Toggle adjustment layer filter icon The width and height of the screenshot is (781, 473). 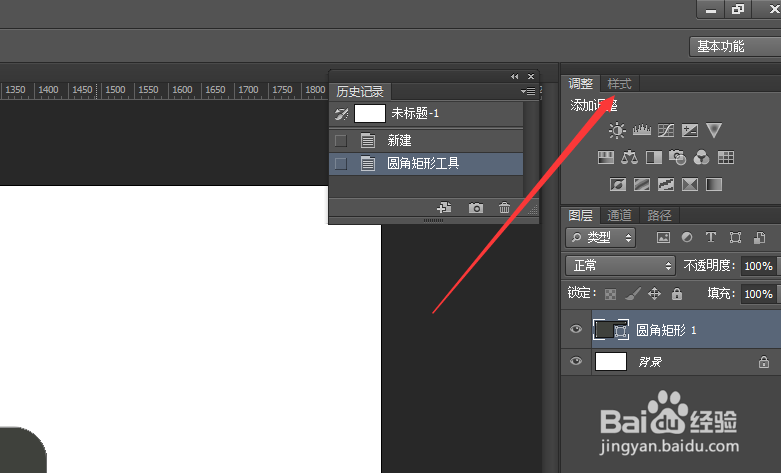687,237
